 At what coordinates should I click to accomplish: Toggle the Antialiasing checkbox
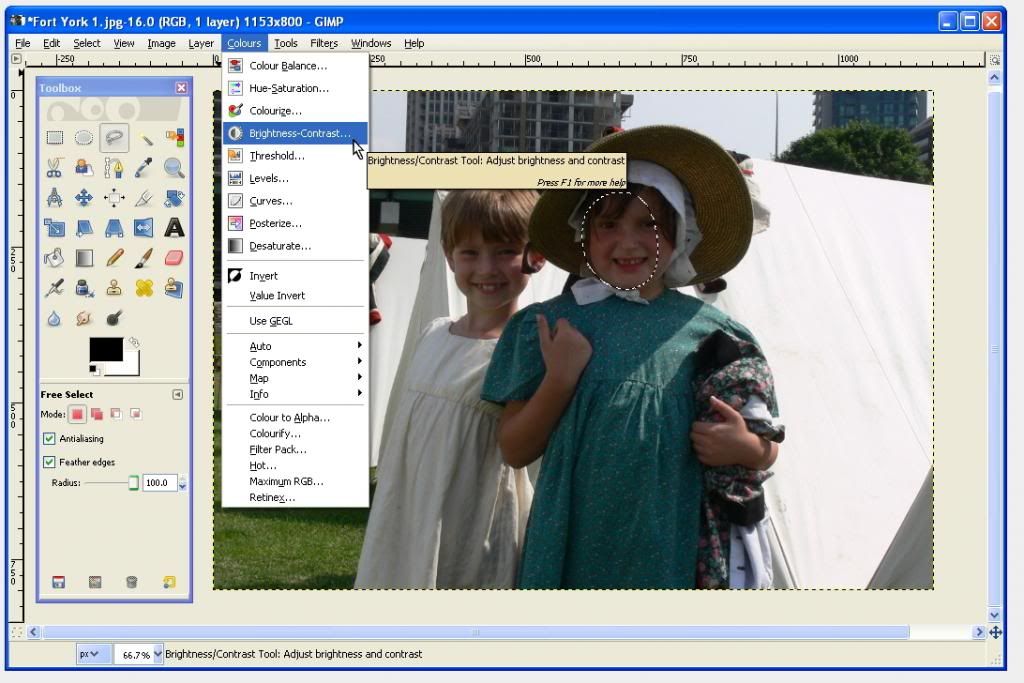coord(49,438)
